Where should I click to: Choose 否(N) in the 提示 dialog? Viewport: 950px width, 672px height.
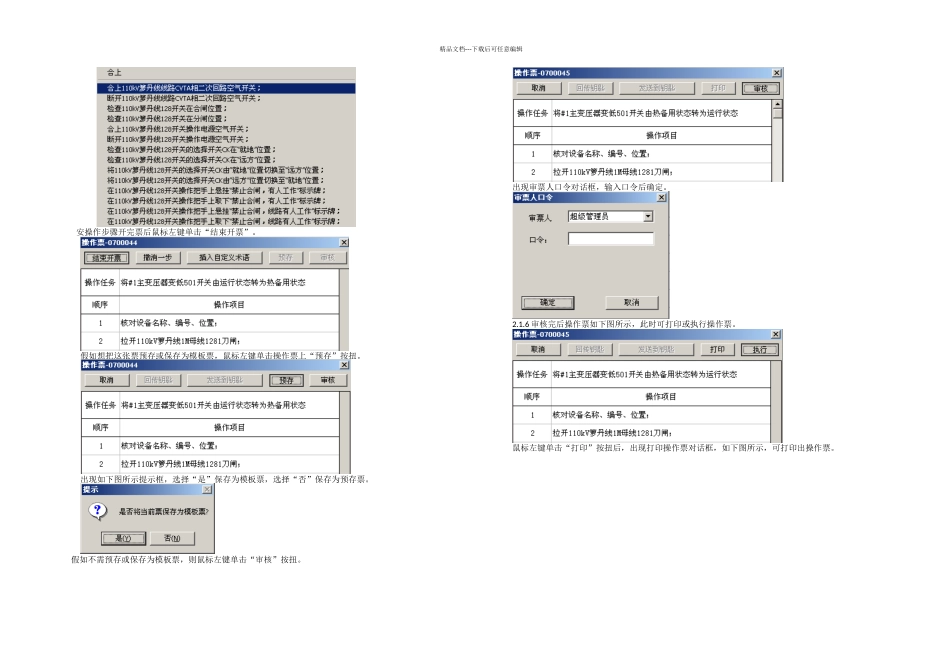pos(172,538)
